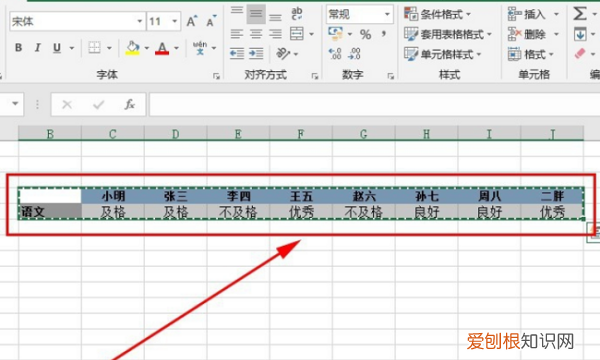Open 套用表格格式 table format menu
This screenshot has height=360, width=600.
point(448,34)
